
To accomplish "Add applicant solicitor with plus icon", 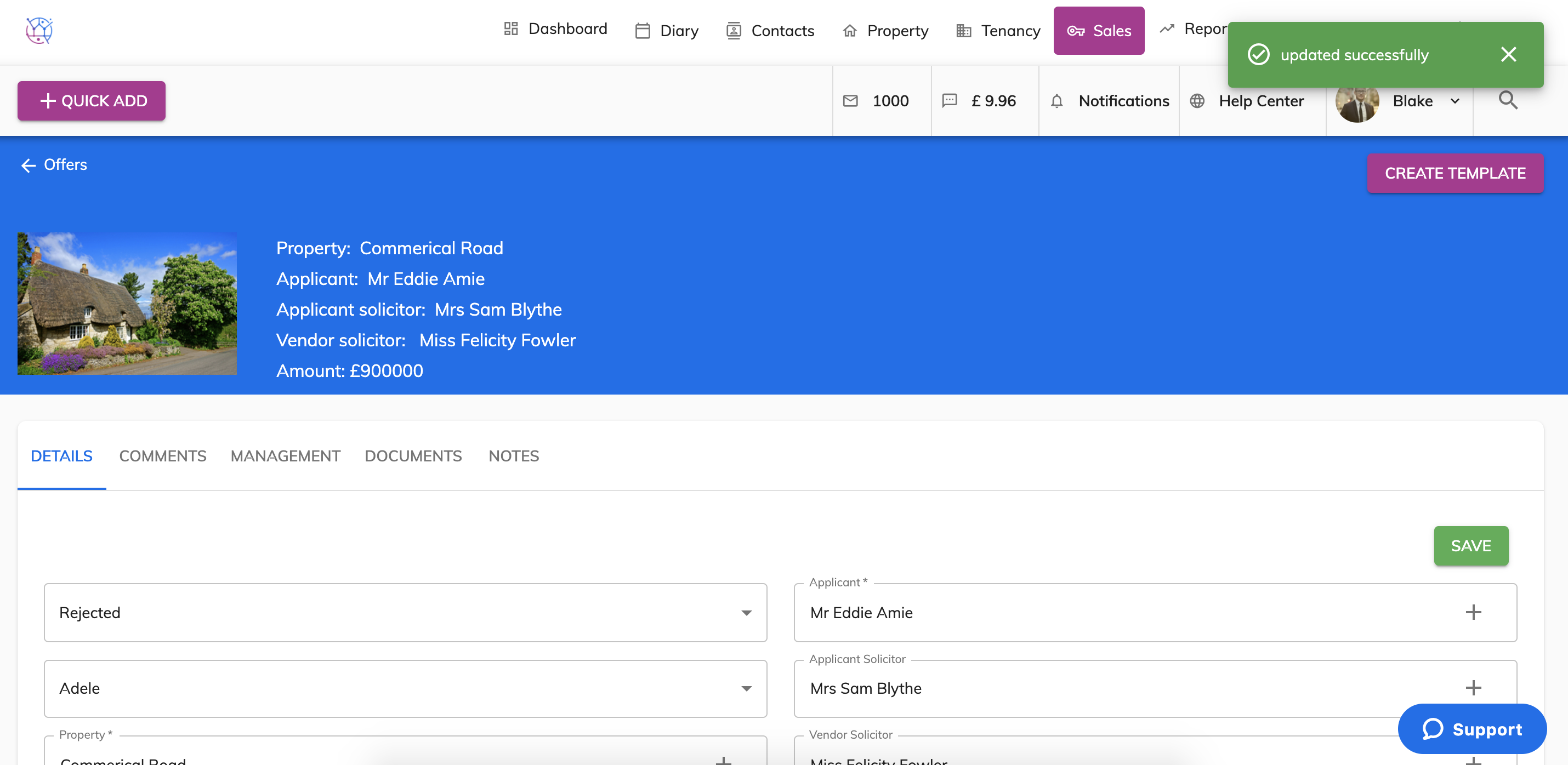I will pyautogui.click(x=1473, y=688).
